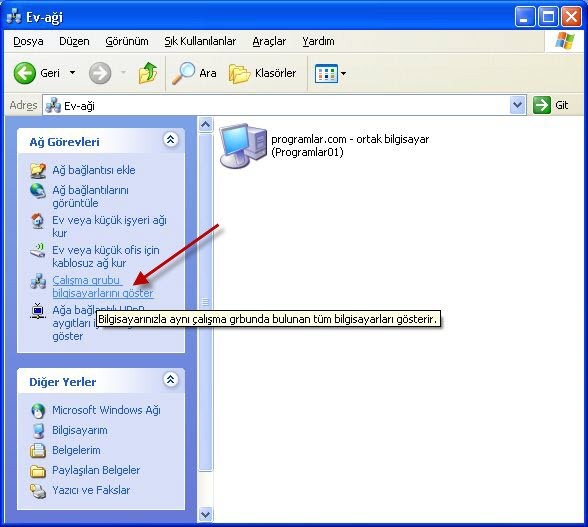Click the sidebar vertical scrollbar thumb
588x527 pixels.
point(205,302)
